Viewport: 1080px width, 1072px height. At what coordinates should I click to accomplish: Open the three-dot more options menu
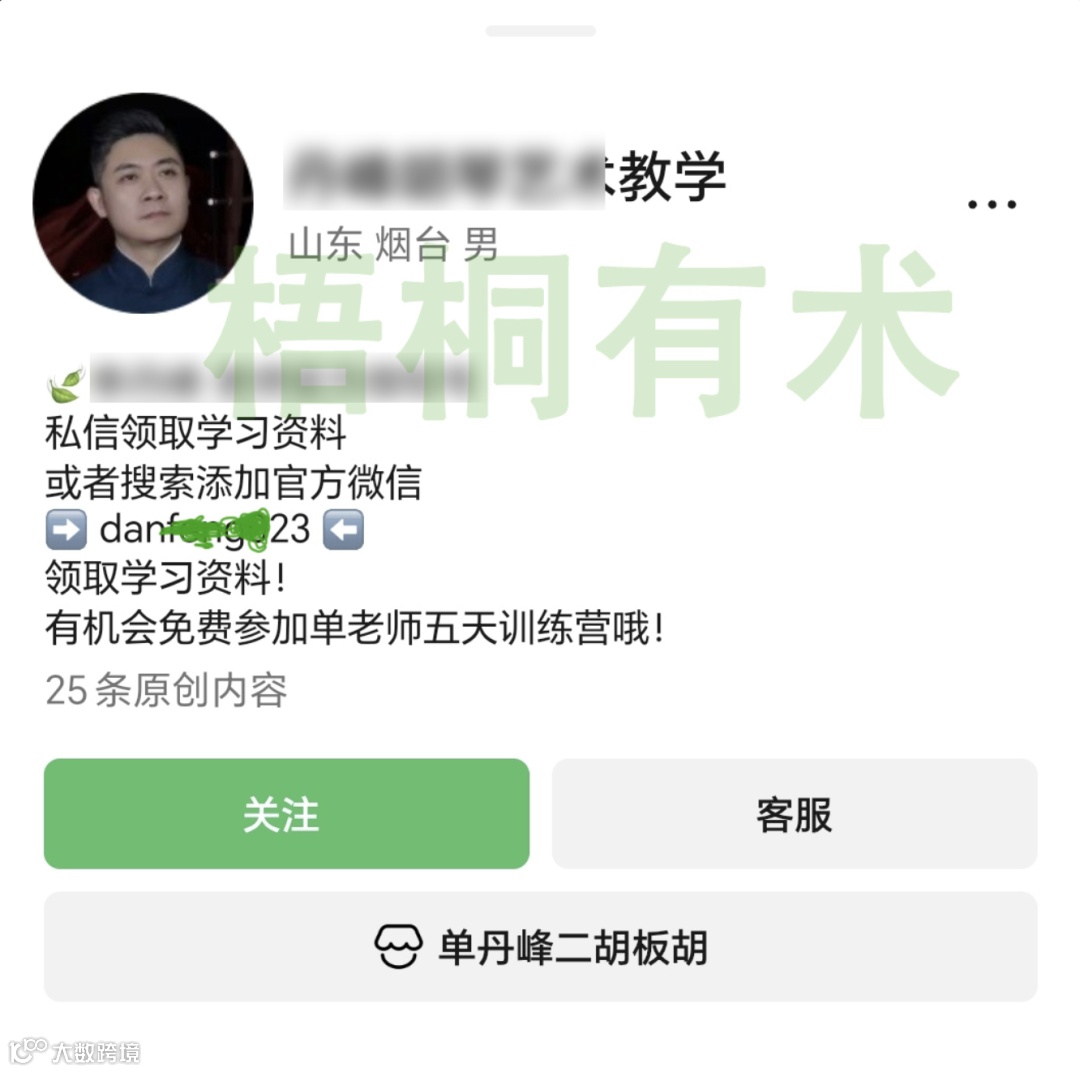tap(991, 205)
